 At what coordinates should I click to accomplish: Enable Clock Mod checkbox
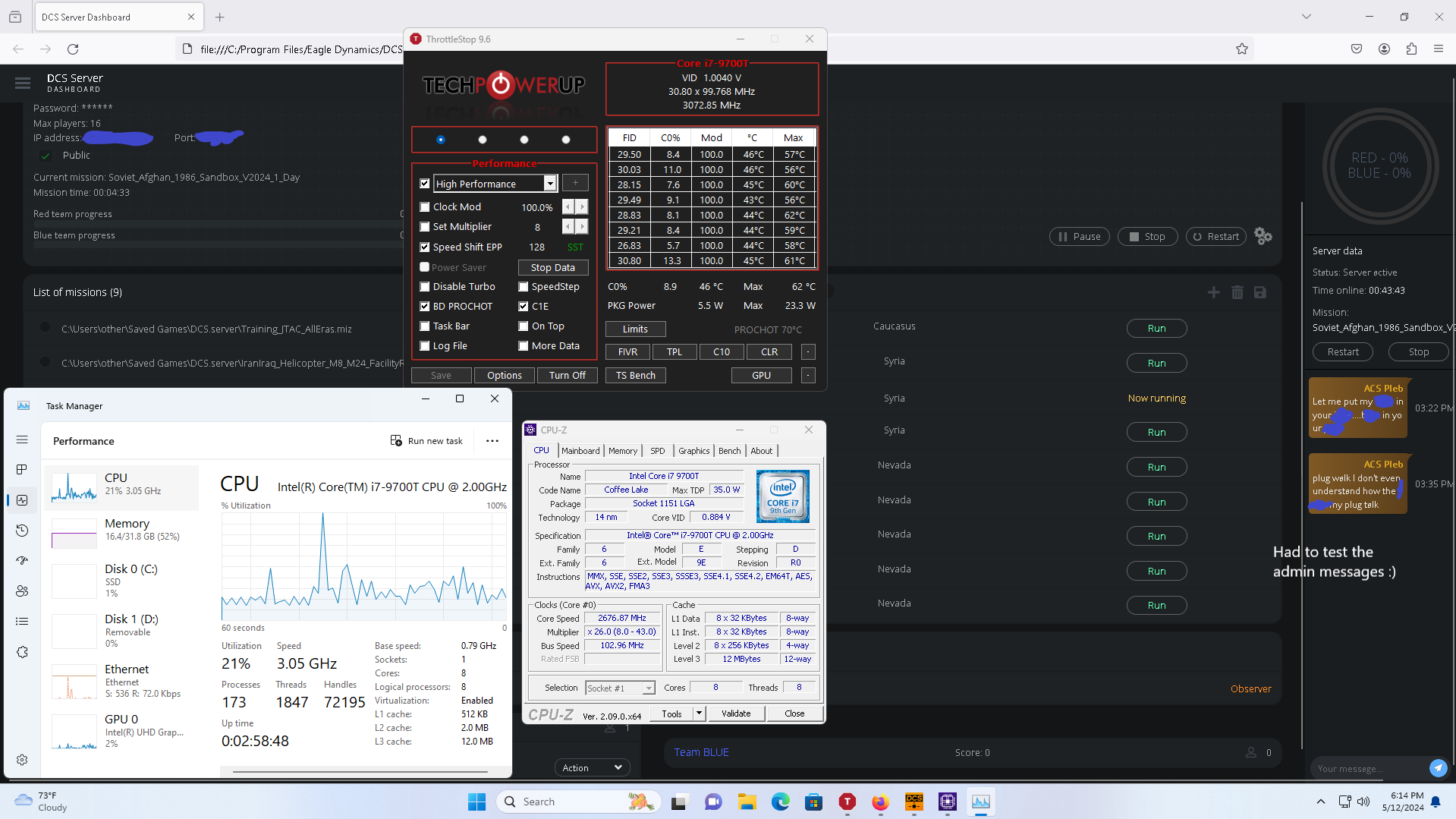coord(425,206)
